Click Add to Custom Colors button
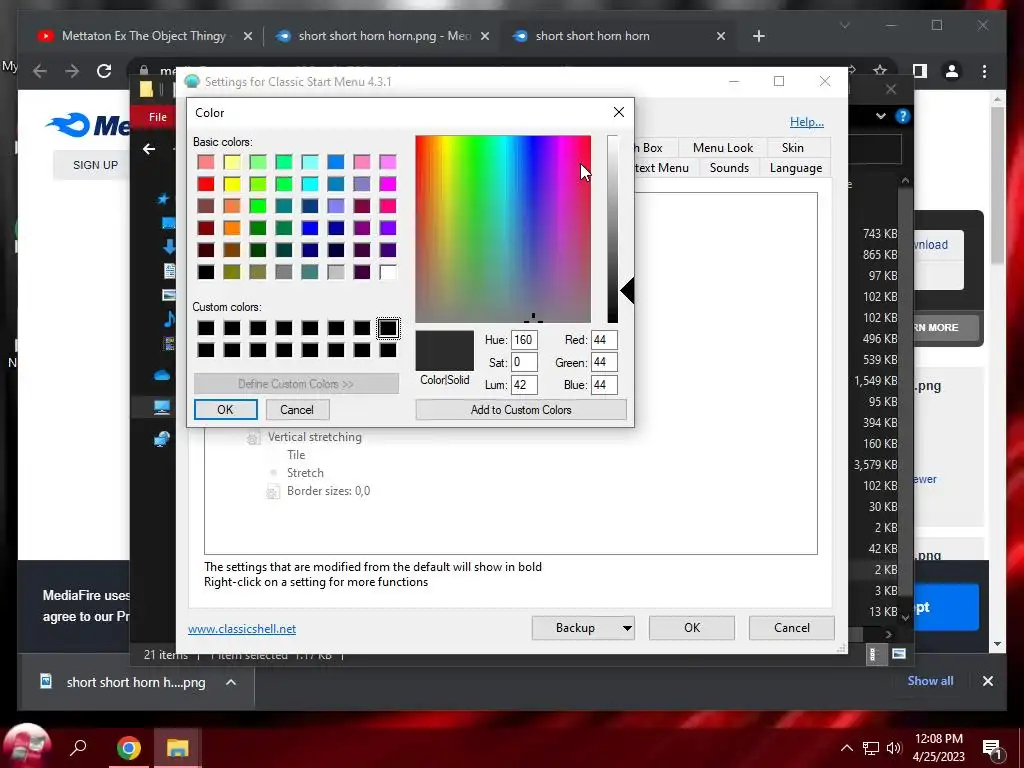The height and width of the screenshot is (768, 1024). (x=521, y=409)
